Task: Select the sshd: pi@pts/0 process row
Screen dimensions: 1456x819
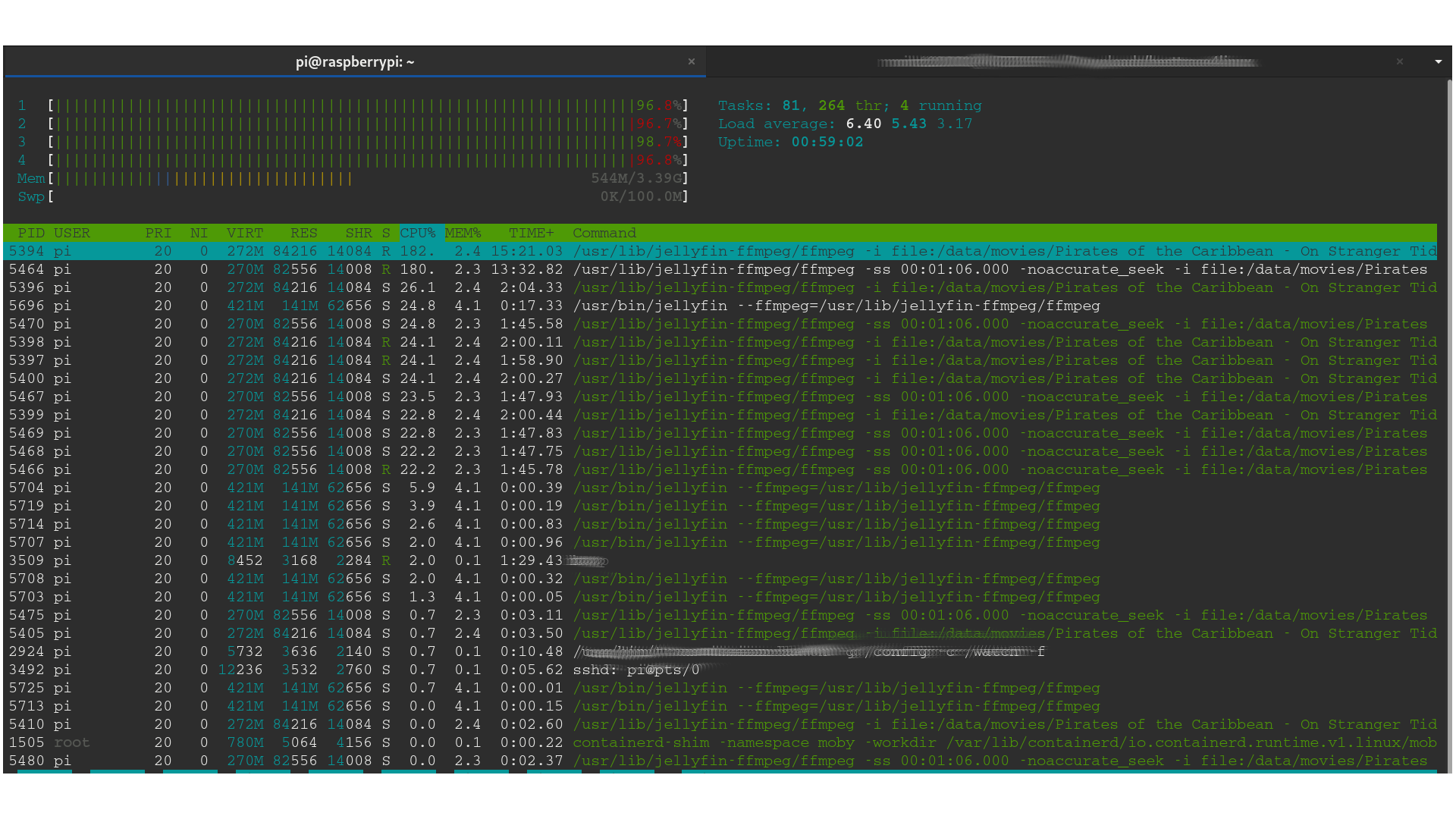Action: pos(635,670)
